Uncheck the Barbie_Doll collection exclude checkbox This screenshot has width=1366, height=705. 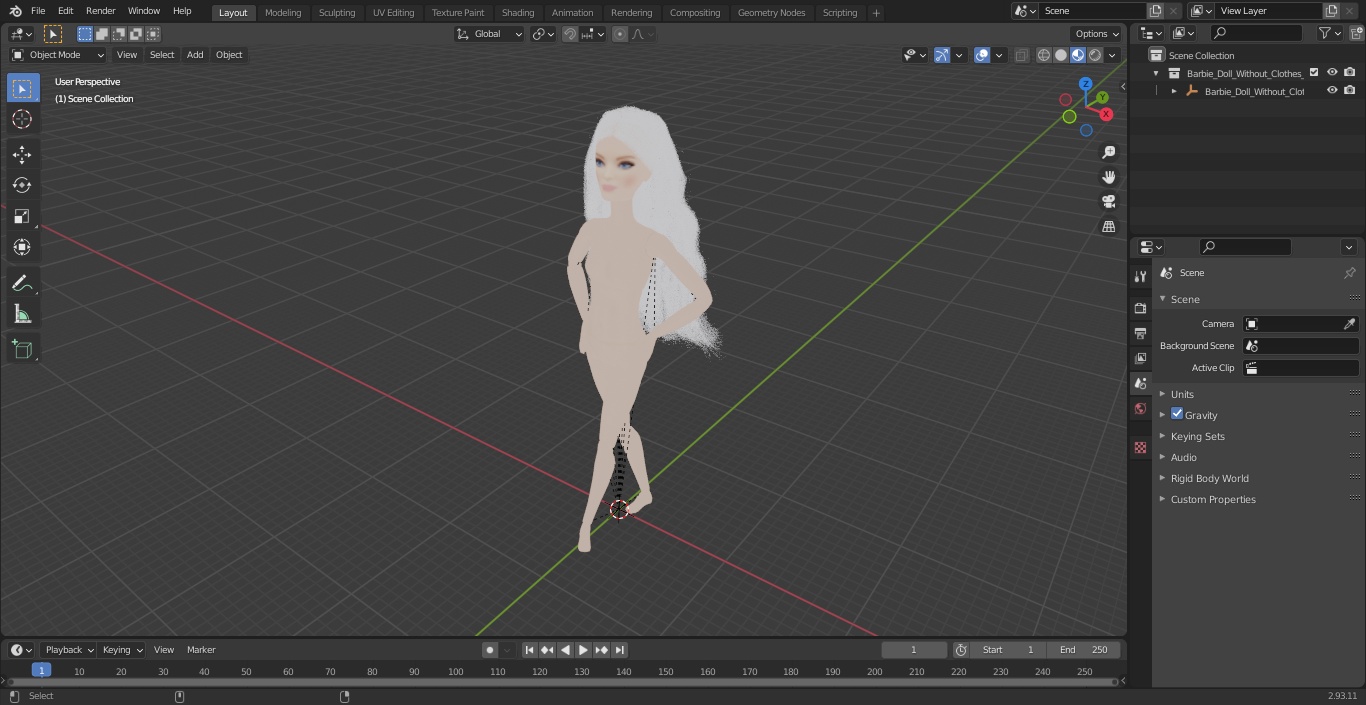1314,73
